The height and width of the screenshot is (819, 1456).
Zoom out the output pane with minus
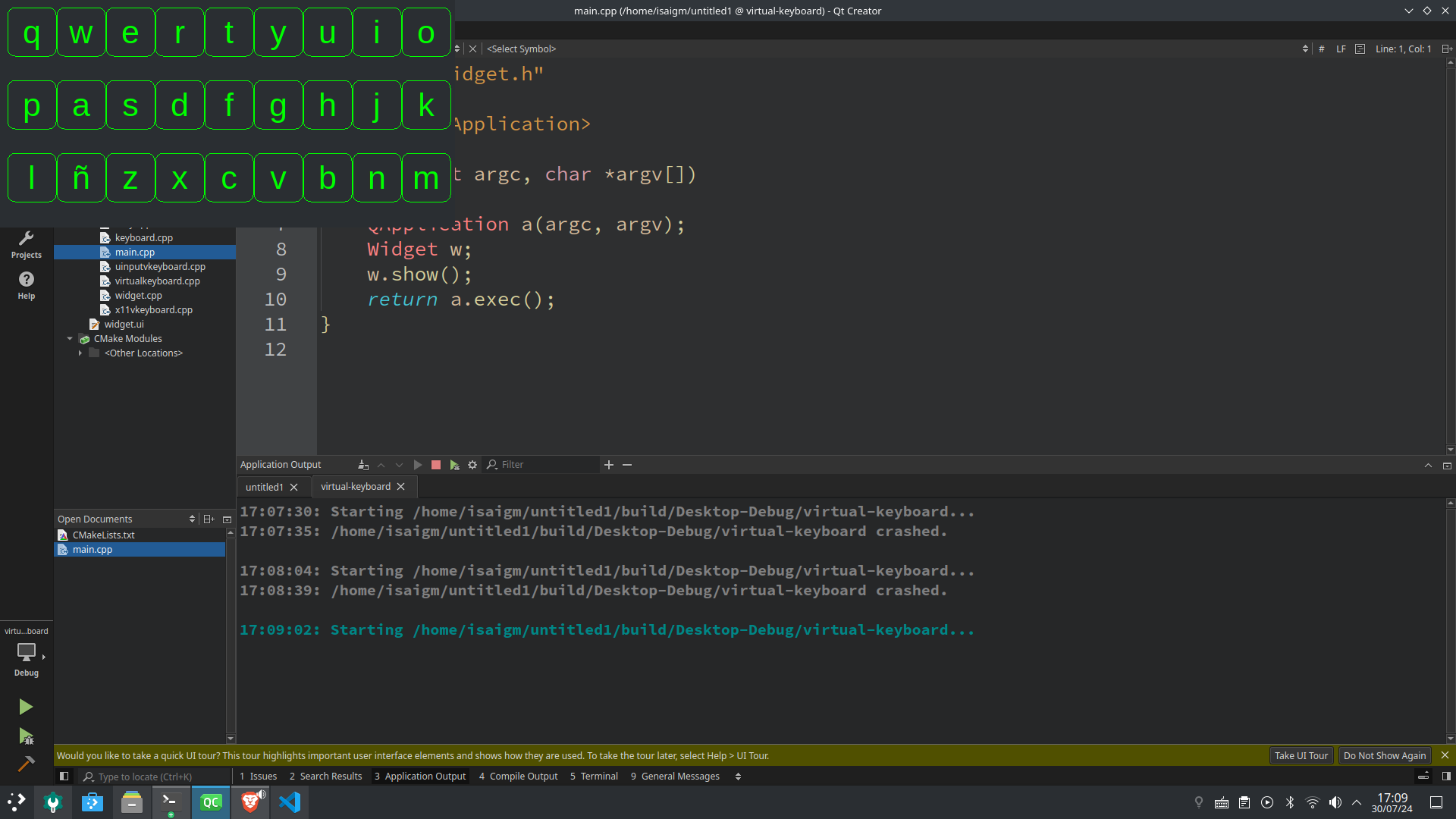(x=627, y=465)
